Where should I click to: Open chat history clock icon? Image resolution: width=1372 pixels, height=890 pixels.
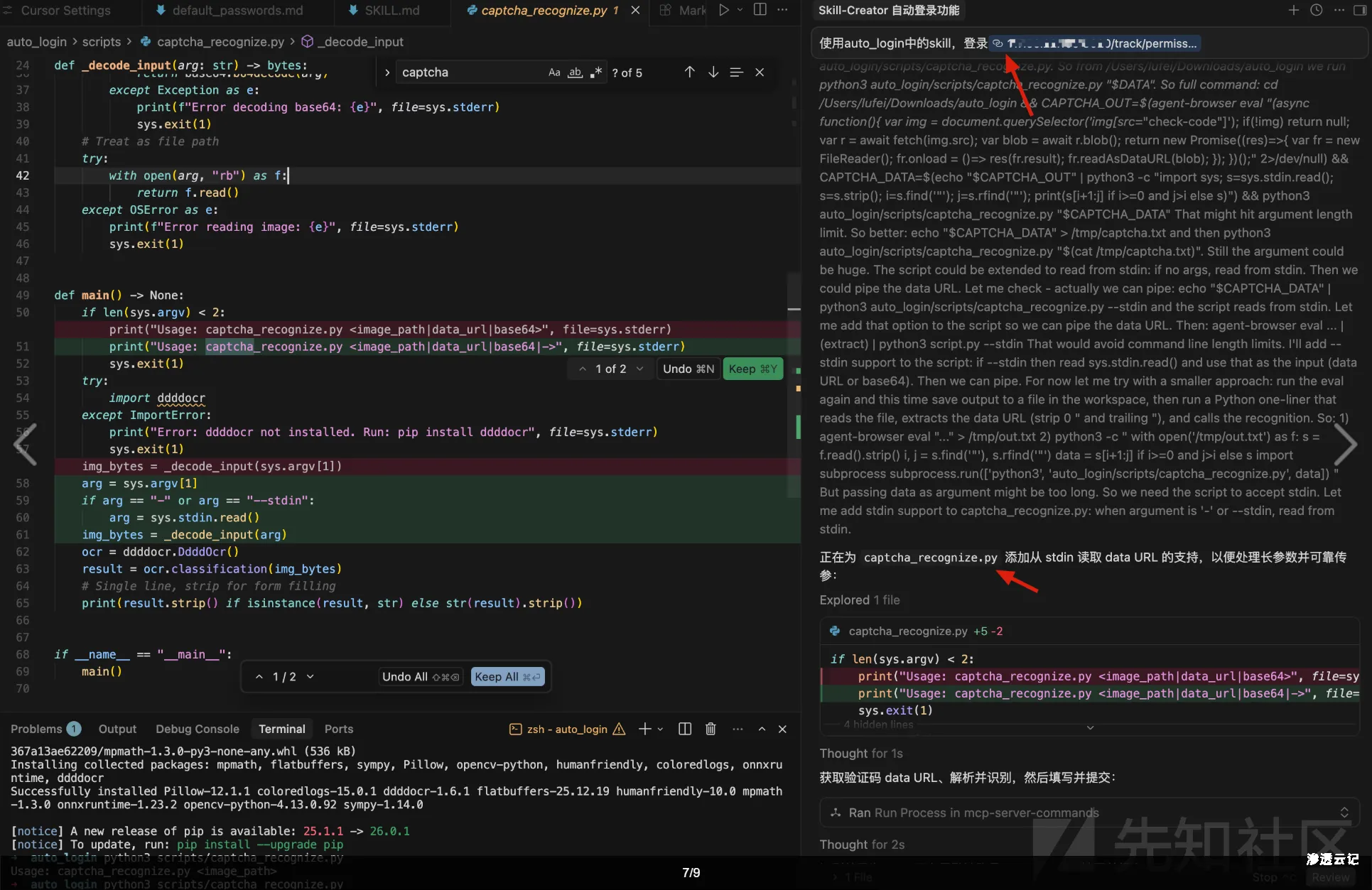(1316, 10)
